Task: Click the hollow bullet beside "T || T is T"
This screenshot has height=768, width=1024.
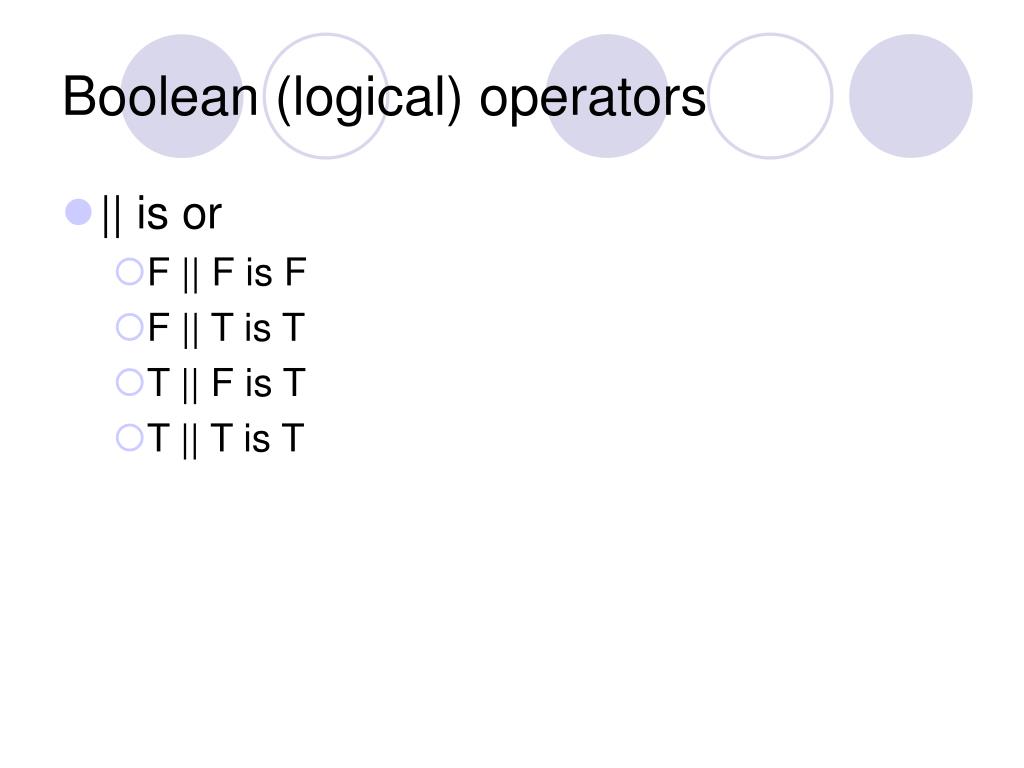Action: click(x=129, y=438)
